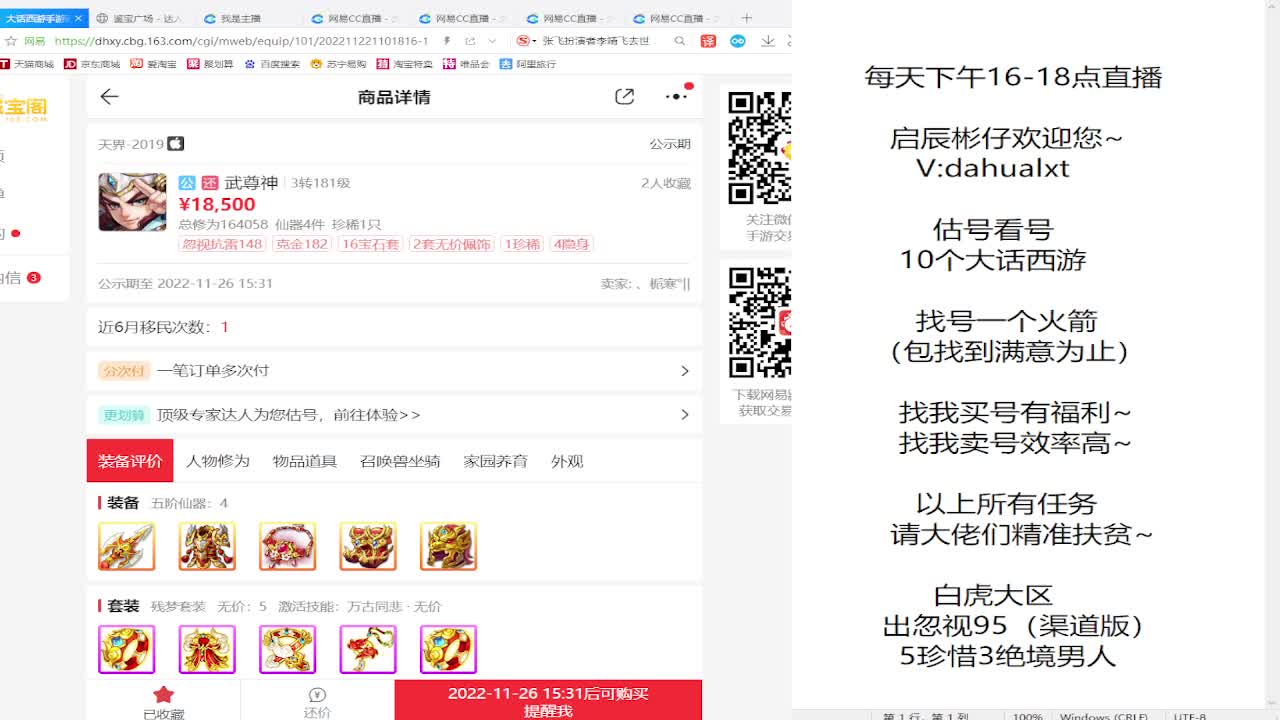Click the 1珍稀 tag
1280x720 pixels.
(x=522, y=244)
